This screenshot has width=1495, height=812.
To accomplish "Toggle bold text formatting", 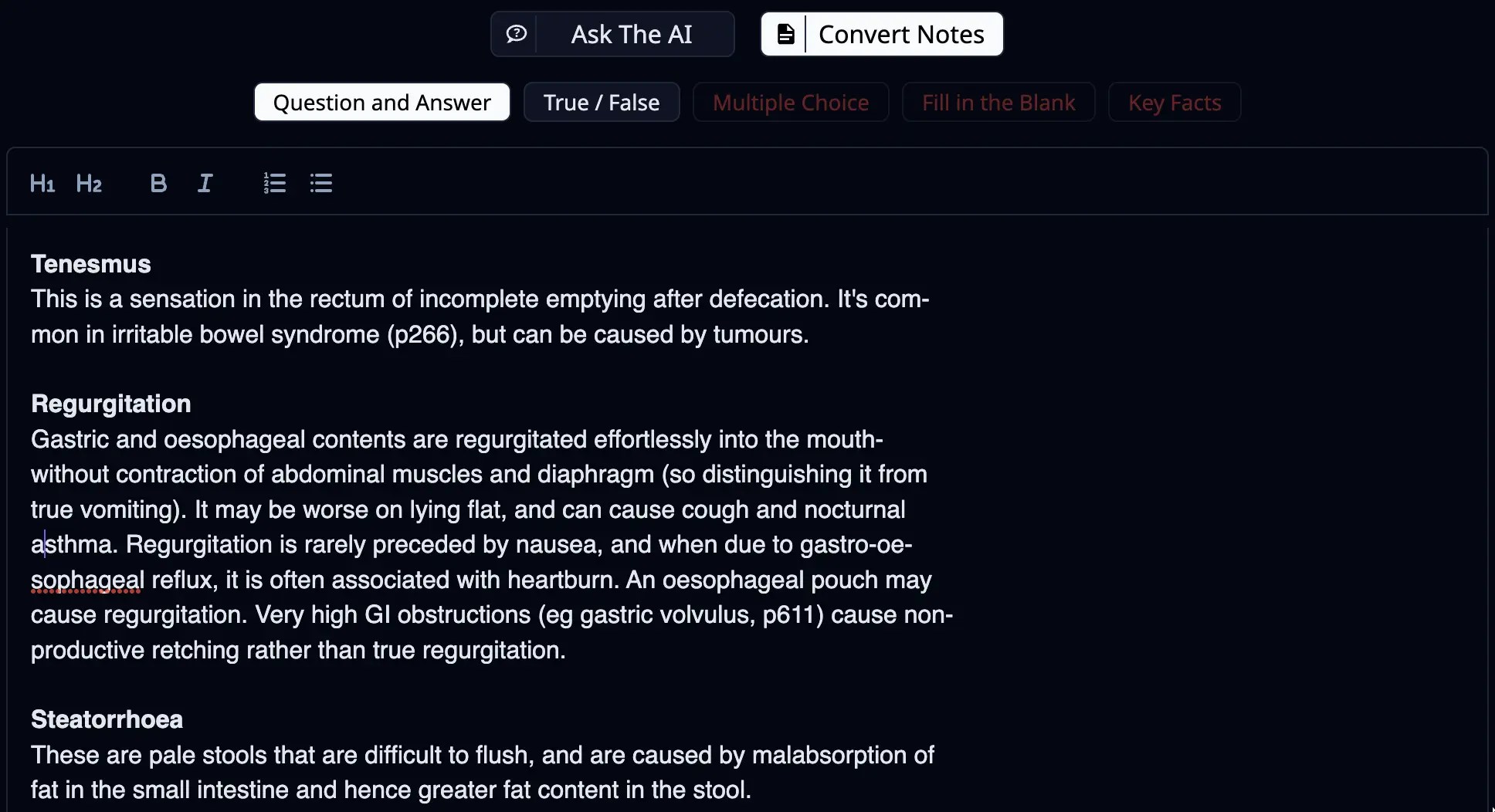I will click(158, 183).
